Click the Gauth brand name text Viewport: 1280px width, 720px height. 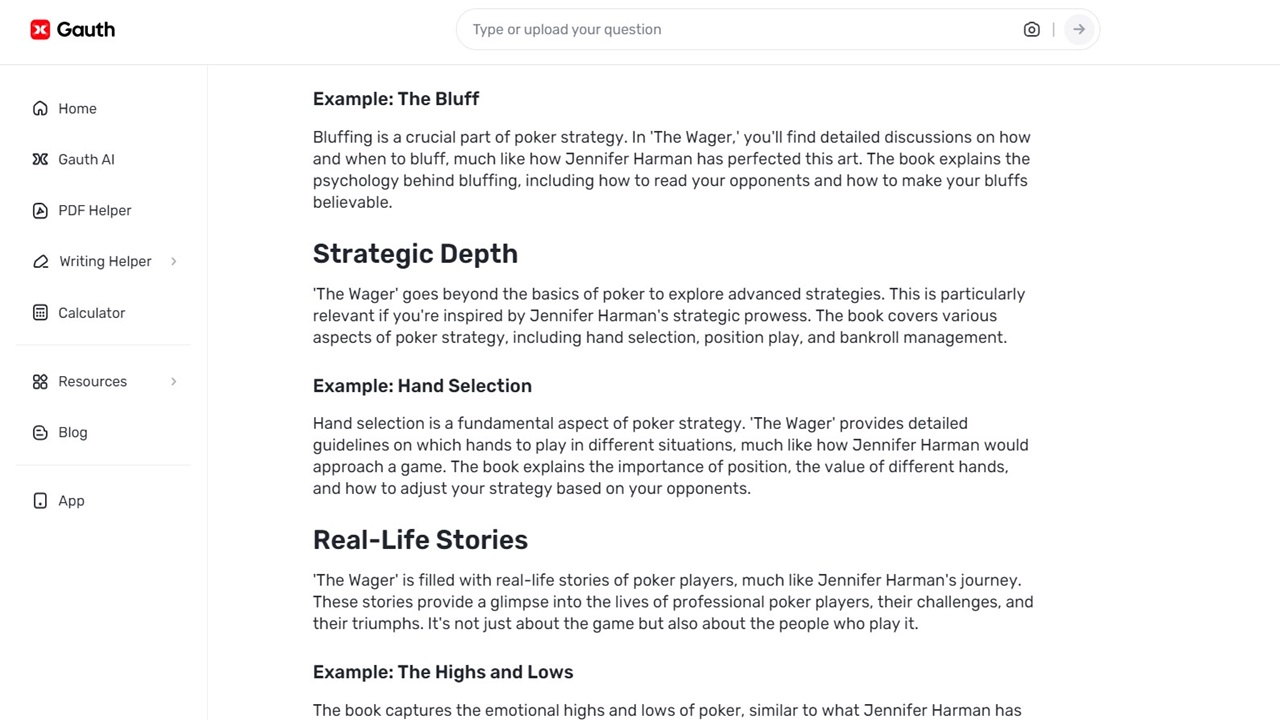tap(86, 30)
